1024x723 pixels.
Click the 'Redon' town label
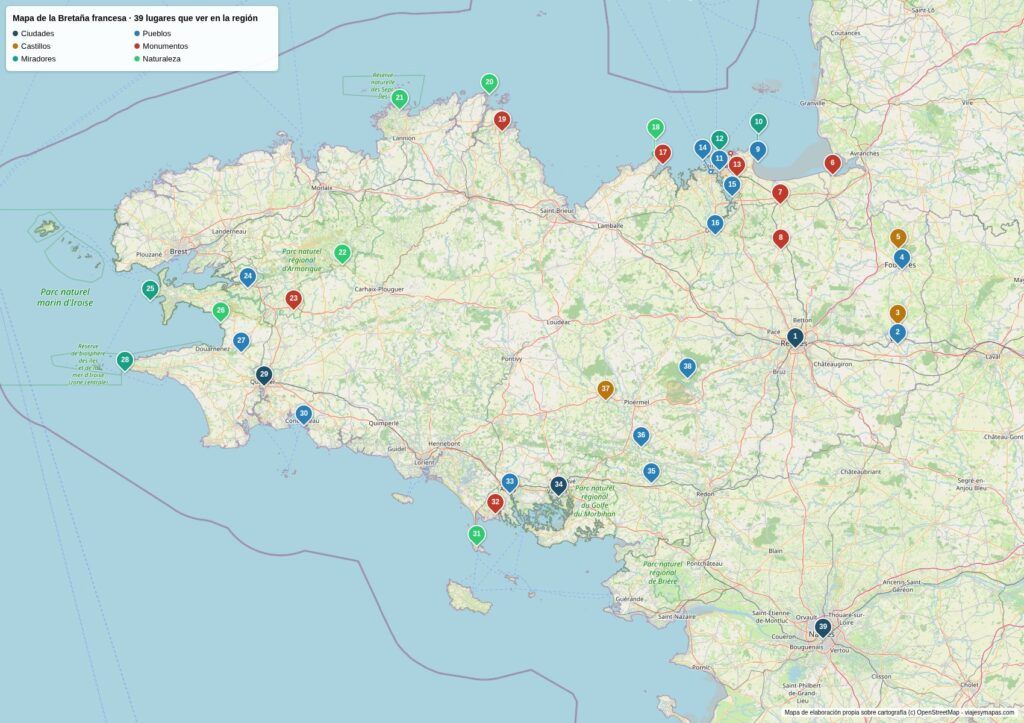pos(705,494)
